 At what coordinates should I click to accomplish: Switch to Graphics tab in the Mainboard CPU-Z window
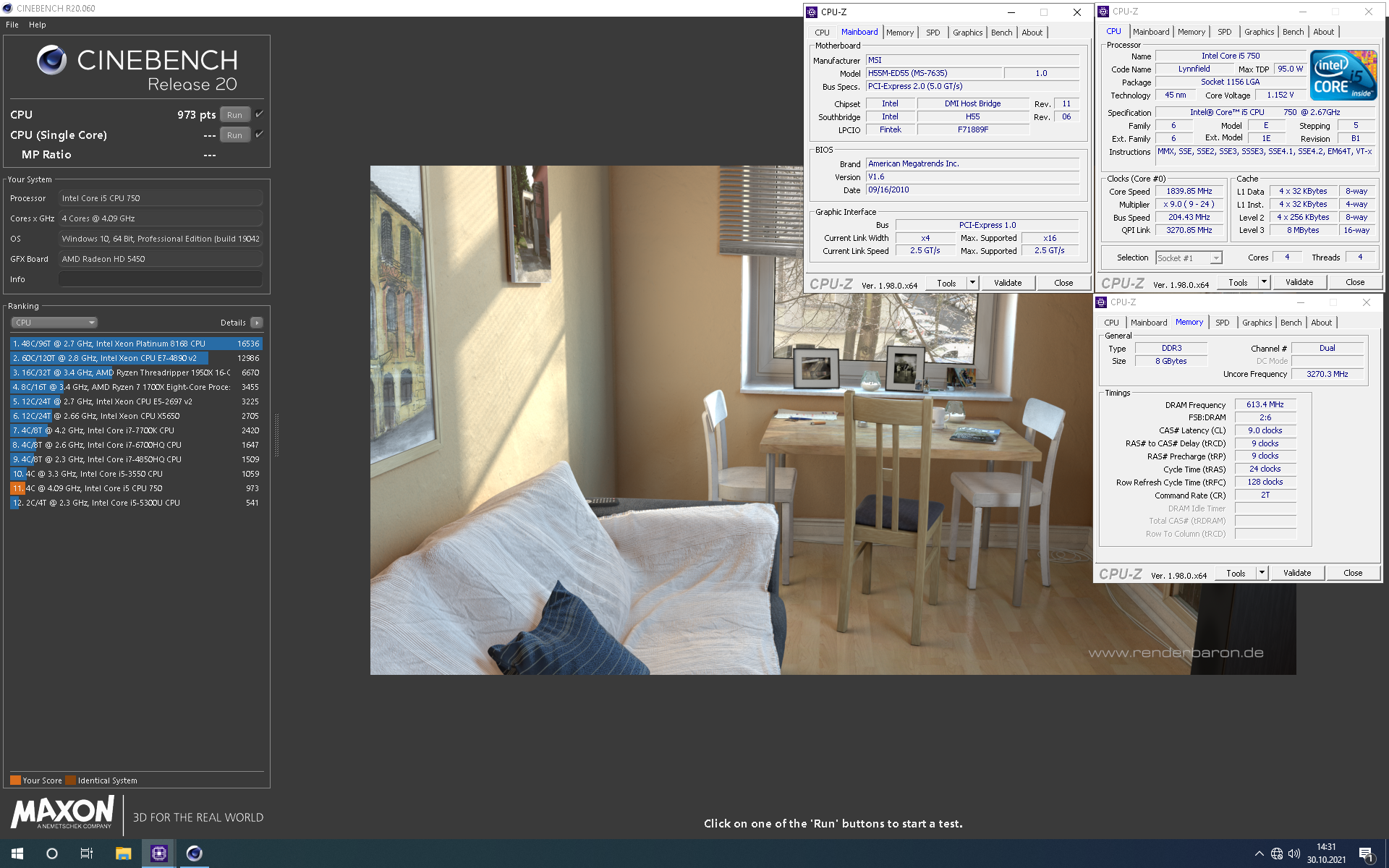[967, 33]
